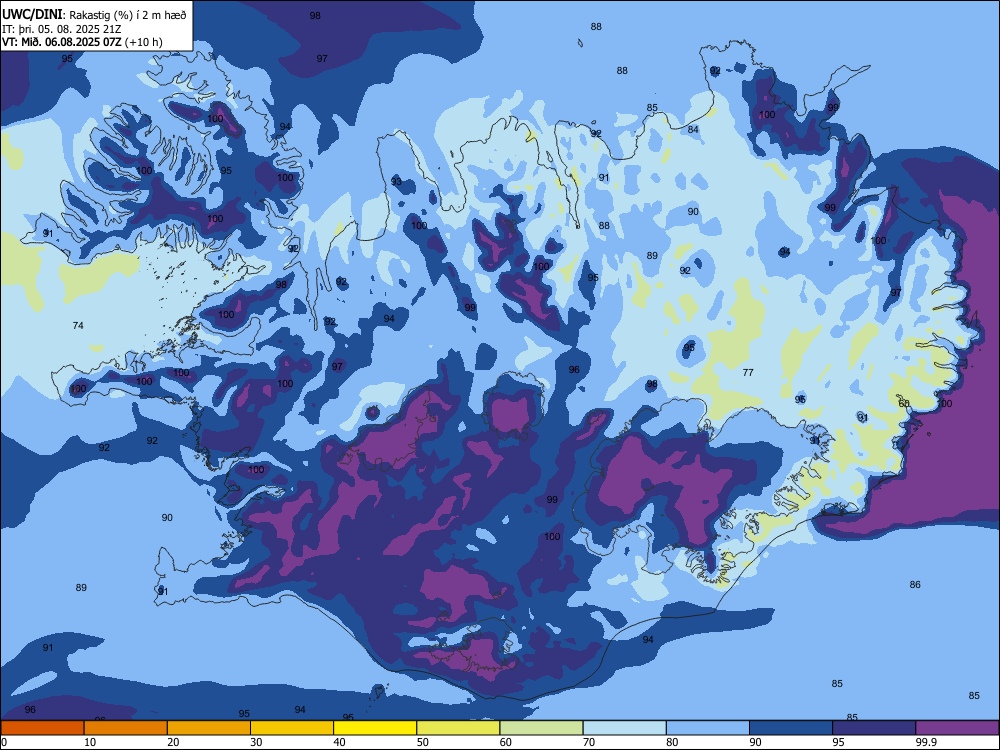Pick the 60–70 pale green legend swatch
Viewport: 1000px width, 750px height.
[x=541, y=728]
